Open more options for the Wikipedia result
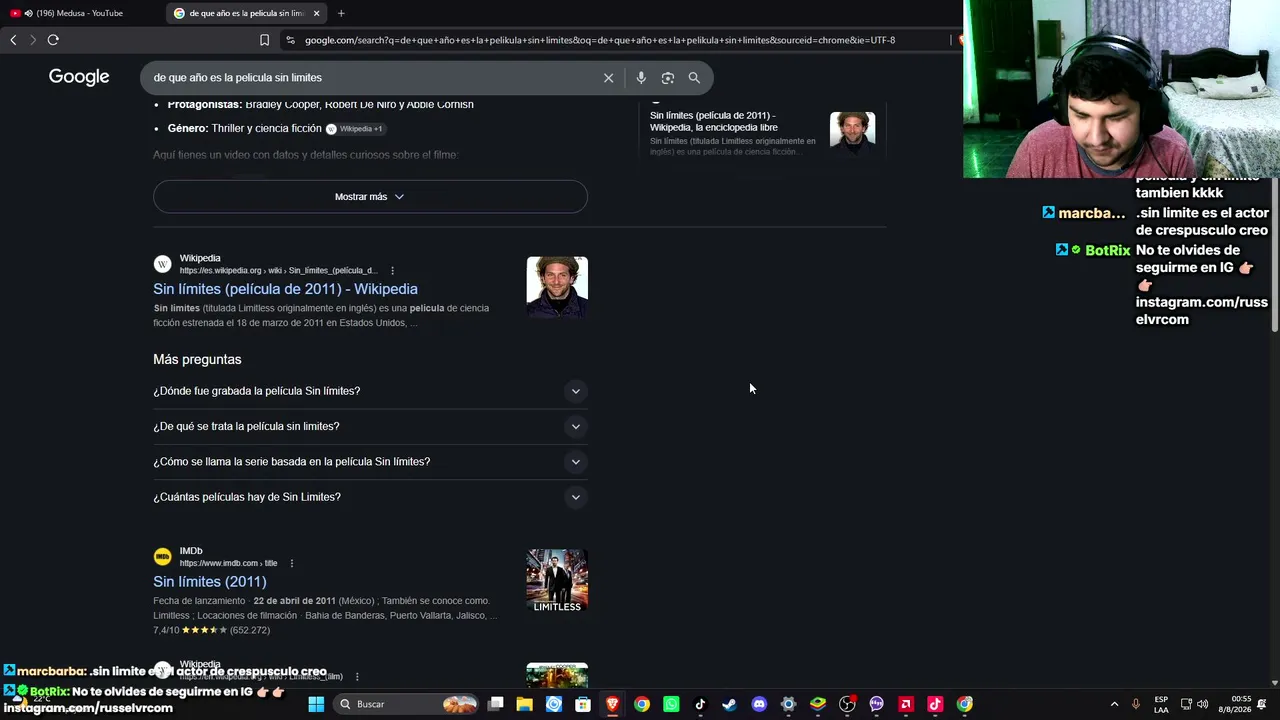 392,271
